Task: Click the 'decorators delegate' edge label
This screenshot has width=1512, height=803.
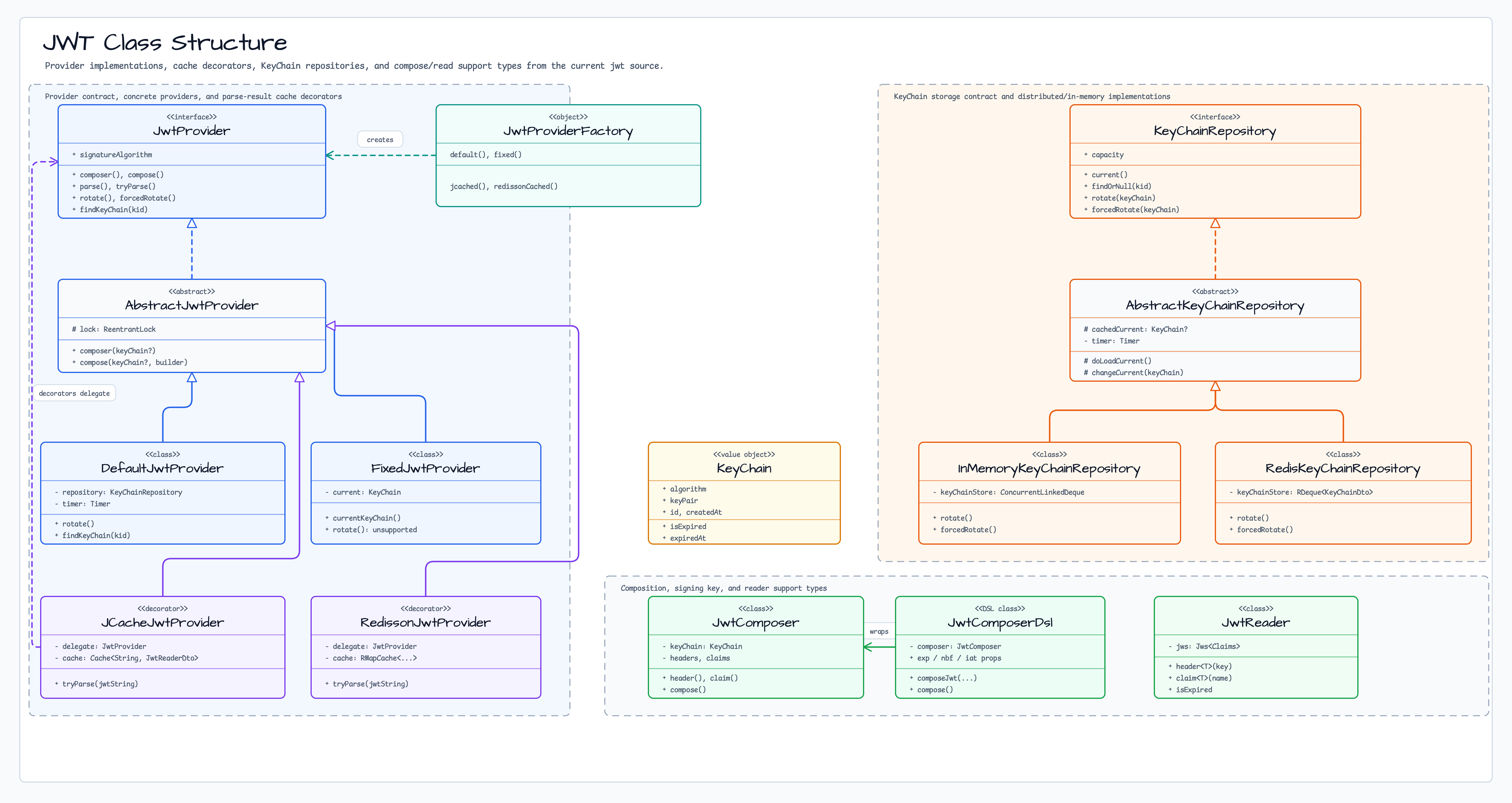Action: click(x=74, y=394)
